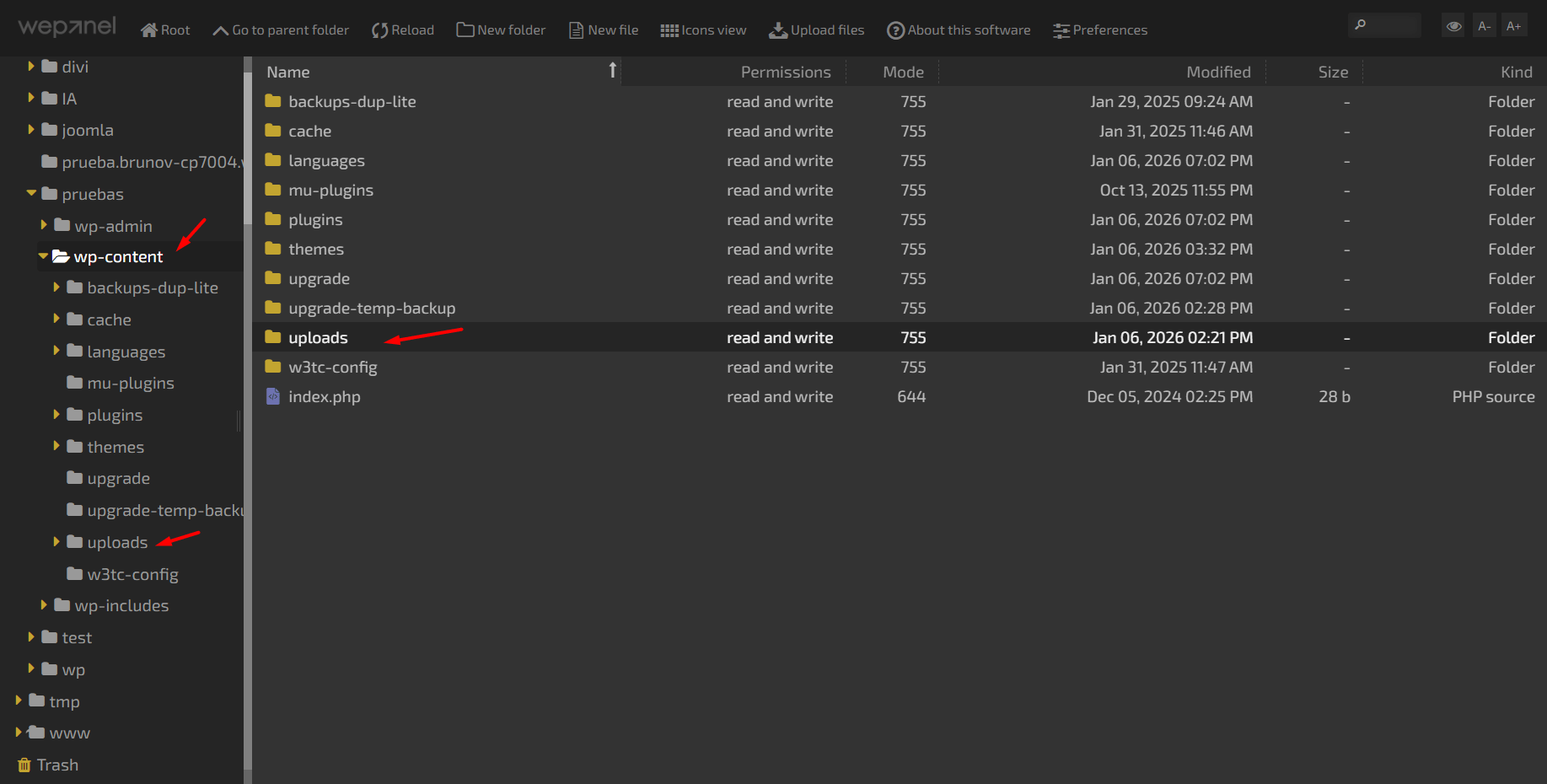Click the Root home icon
The width and height of the screenshot is (1547, 784).
(149, 30)
